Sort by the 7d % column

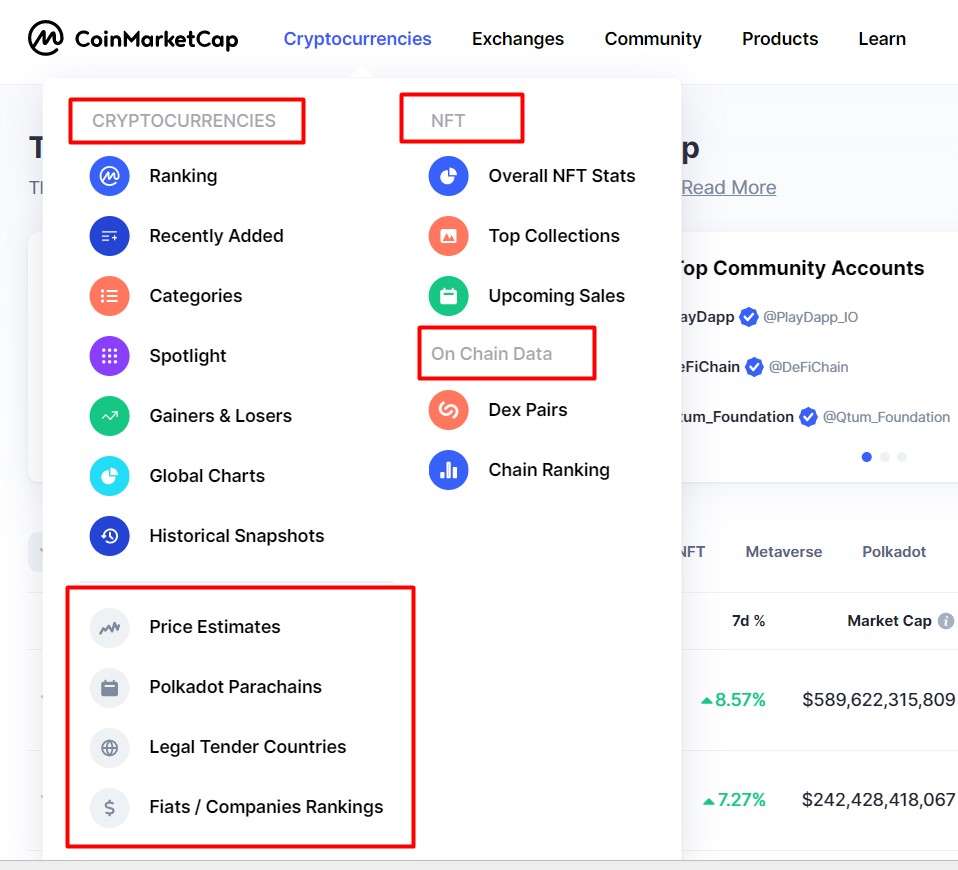[748, 621]
